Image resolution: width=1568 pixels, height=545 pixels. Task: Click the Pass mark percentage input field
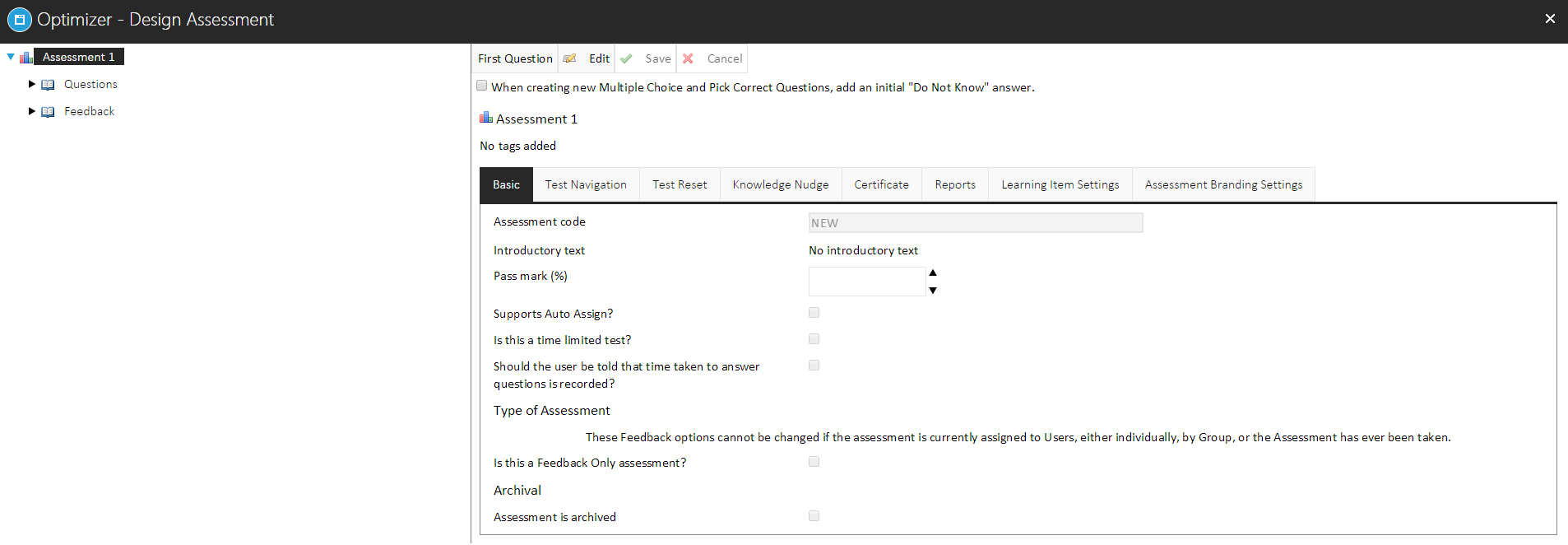pyautogui.click(x=867, y=282)
